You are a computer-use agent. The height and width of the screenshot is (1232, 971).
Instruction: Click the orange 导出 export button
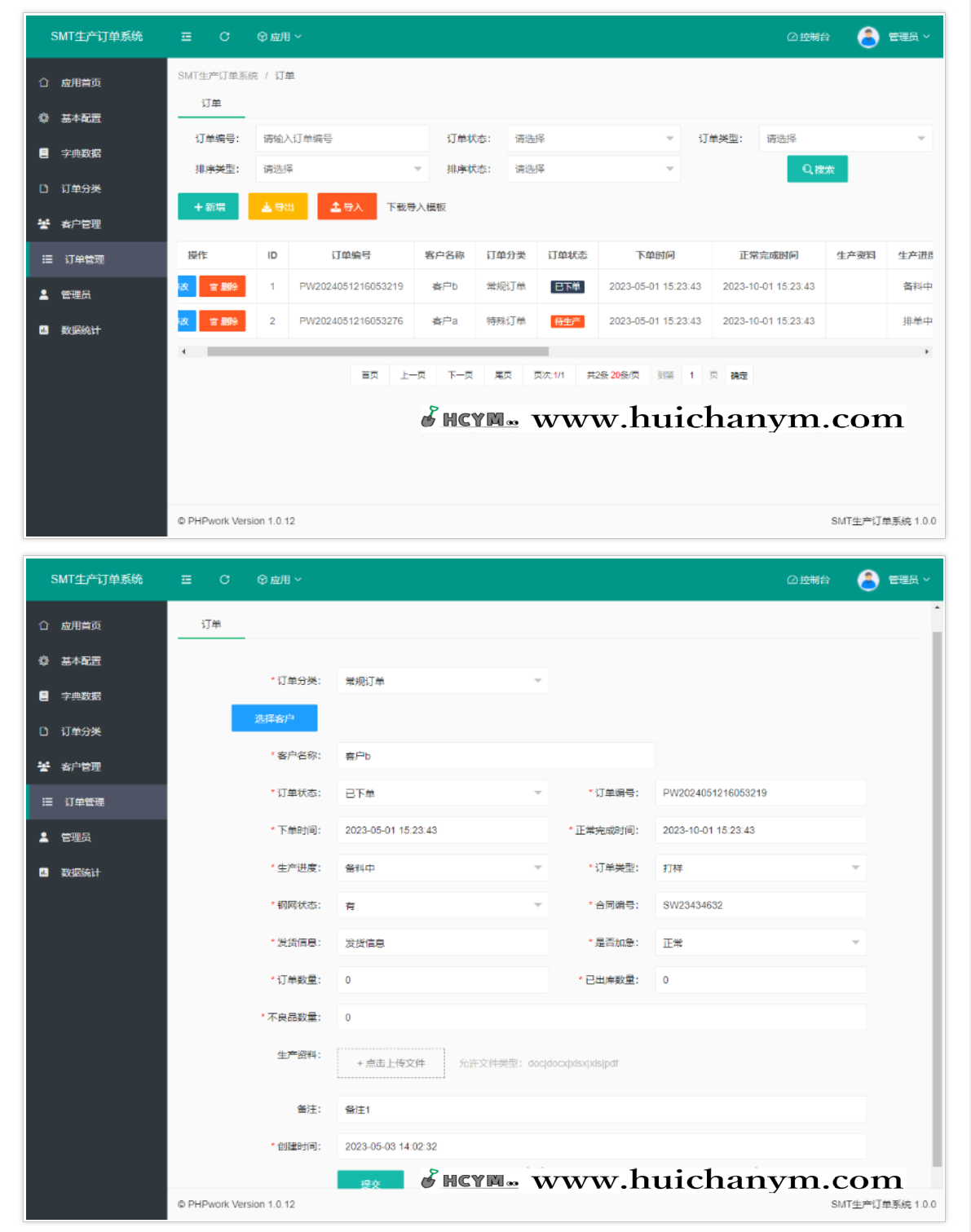pos(277,207)
